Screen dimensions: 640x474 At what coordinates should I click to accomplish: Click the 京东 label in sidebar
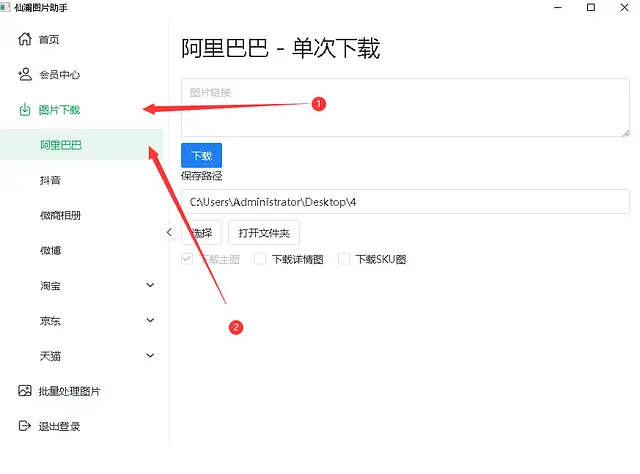click(50, 321)
